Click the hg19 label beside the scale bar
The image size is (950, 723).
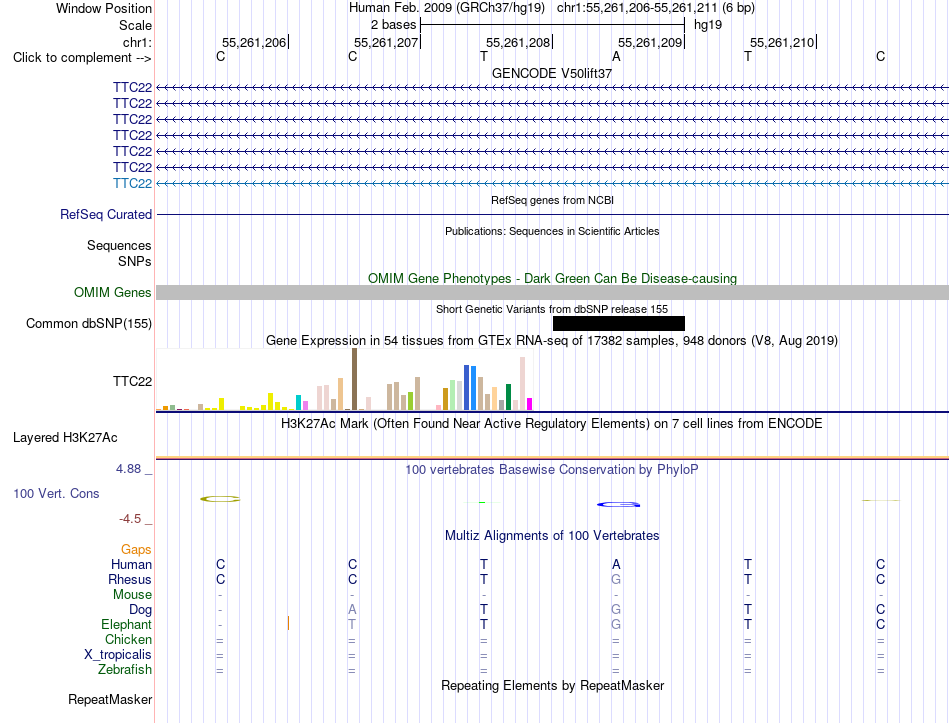[x=708, y=25]
